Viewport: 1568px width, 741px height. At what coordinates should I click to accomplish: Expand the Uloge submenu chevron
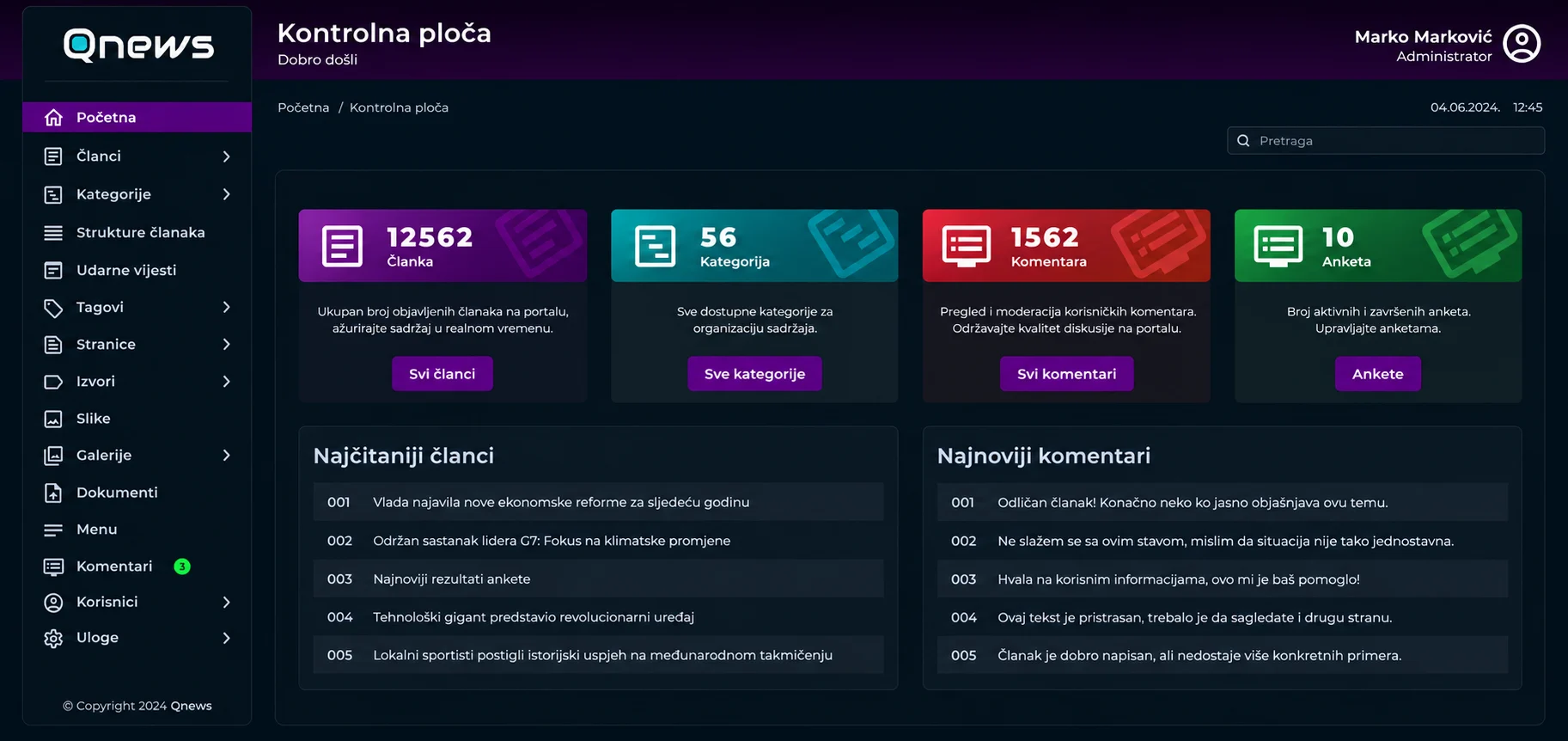227,638
